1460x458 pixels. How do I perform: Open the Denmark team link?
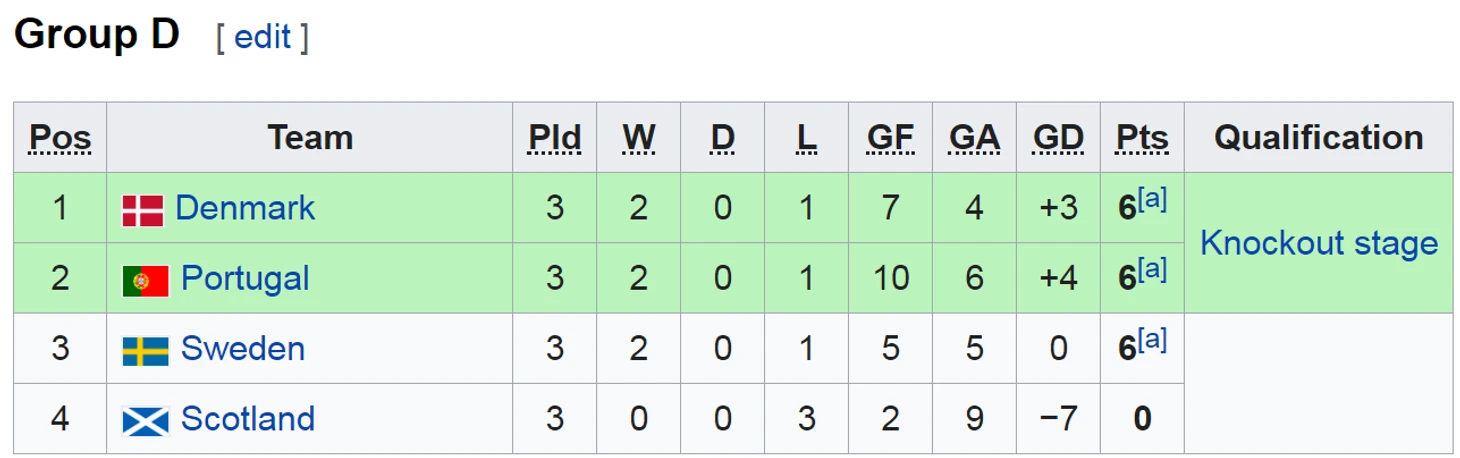click(x=245, y=208)
